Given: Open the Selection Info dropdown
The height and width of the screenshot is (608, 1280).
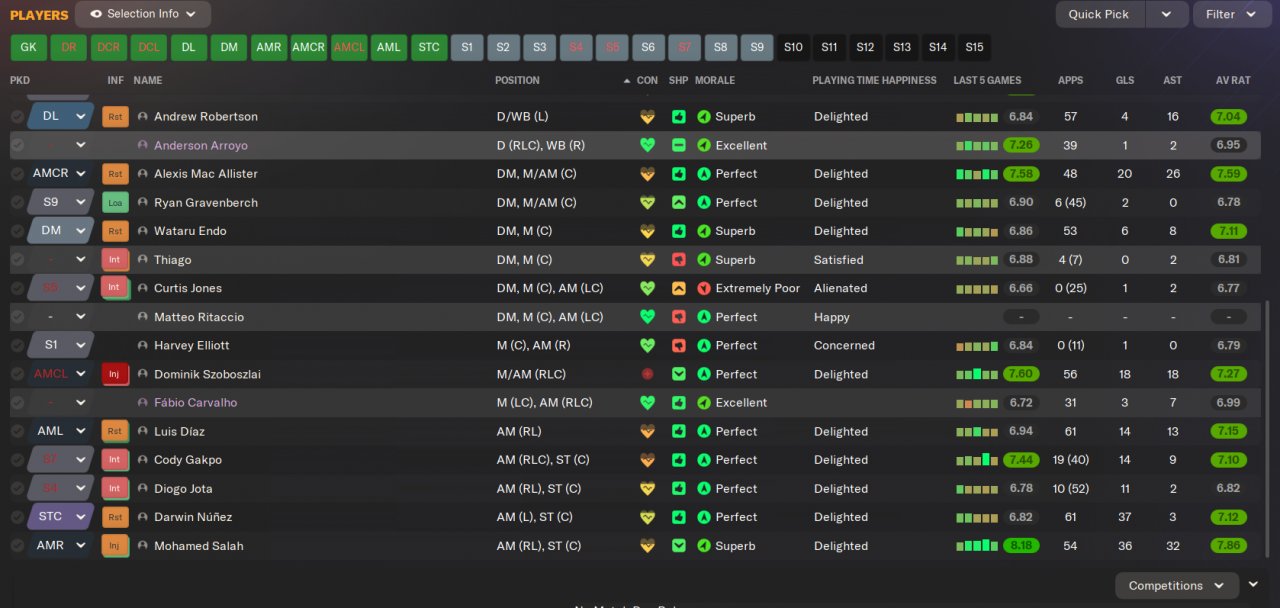Looking at the screenshot, I should (x=143, y=14).
